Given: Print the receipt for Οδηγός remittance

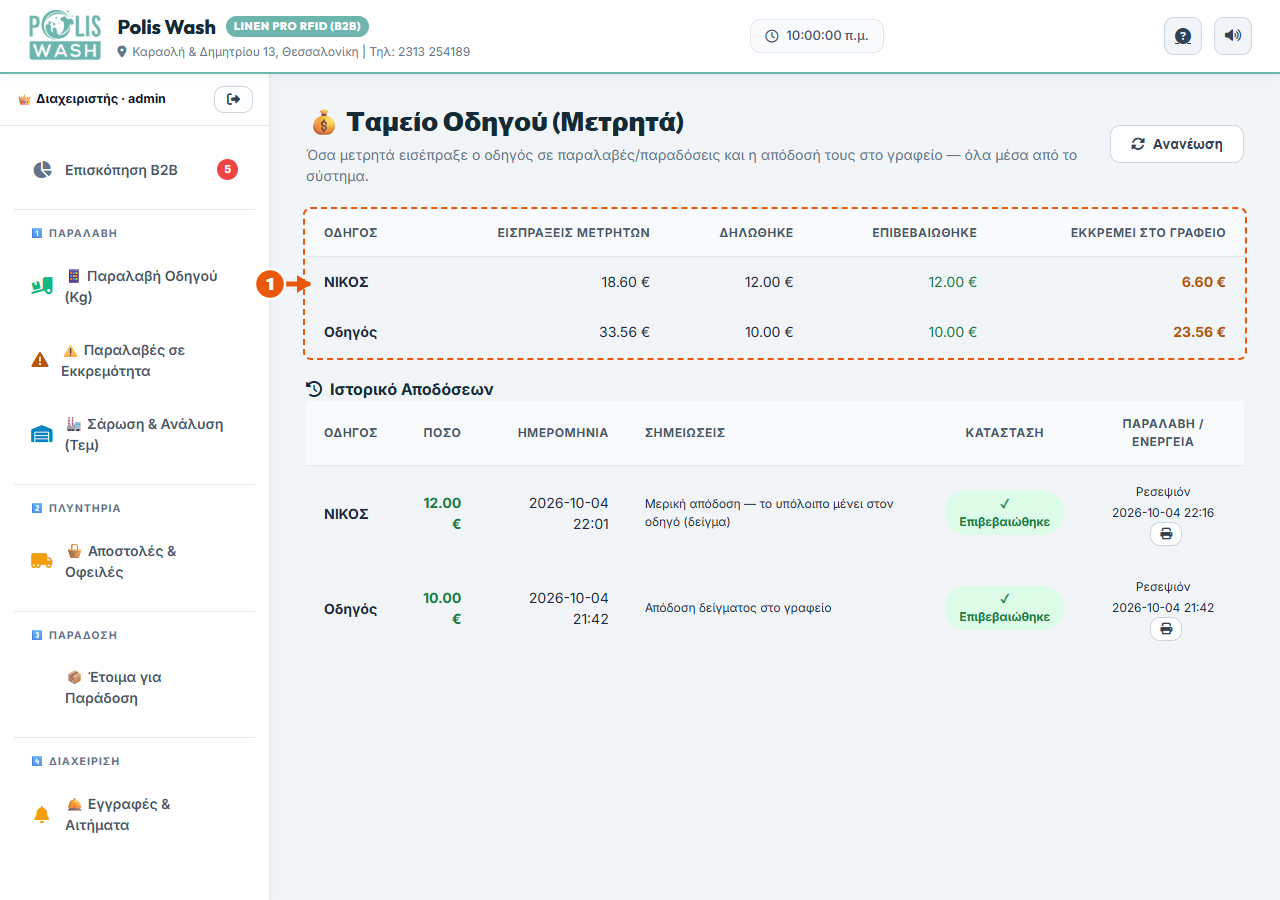Looking at the screenshot, I should point(1166,629).
